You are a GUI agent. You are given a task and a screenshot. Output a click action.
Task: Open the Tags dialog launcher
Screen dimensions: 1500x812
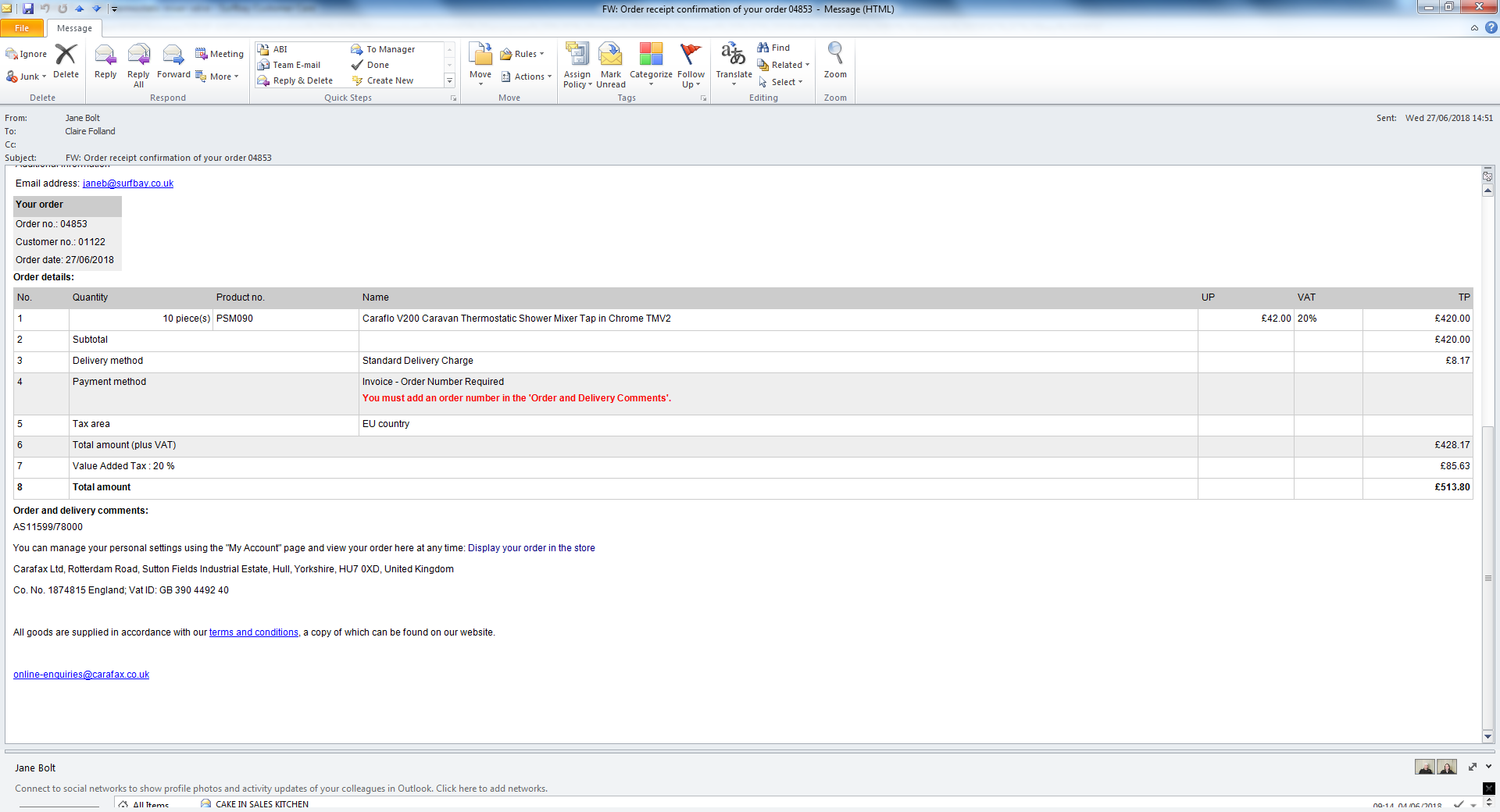coord(703,98)
